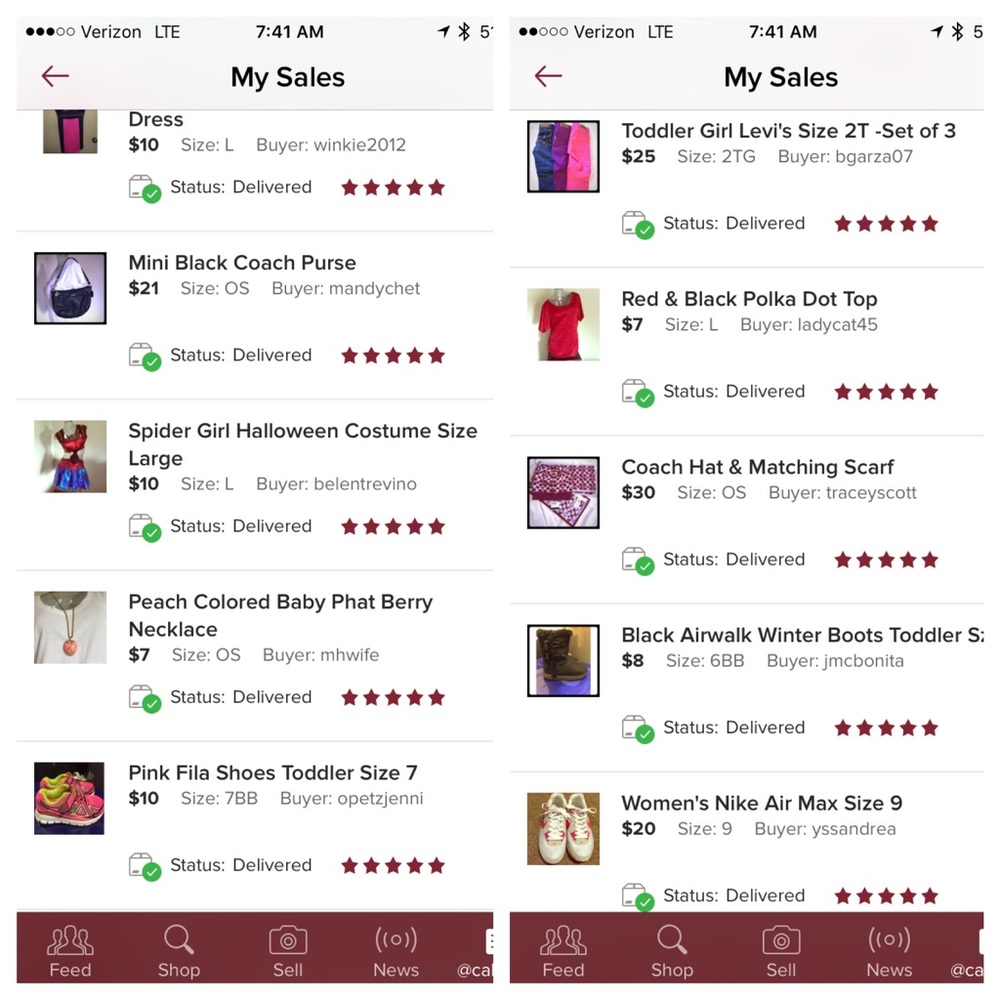The height and width of the screenshot is (1000, 1000).
Task: Open Spider Girl Halloween Costume thumbnail
Action: (x=70, y=457)
